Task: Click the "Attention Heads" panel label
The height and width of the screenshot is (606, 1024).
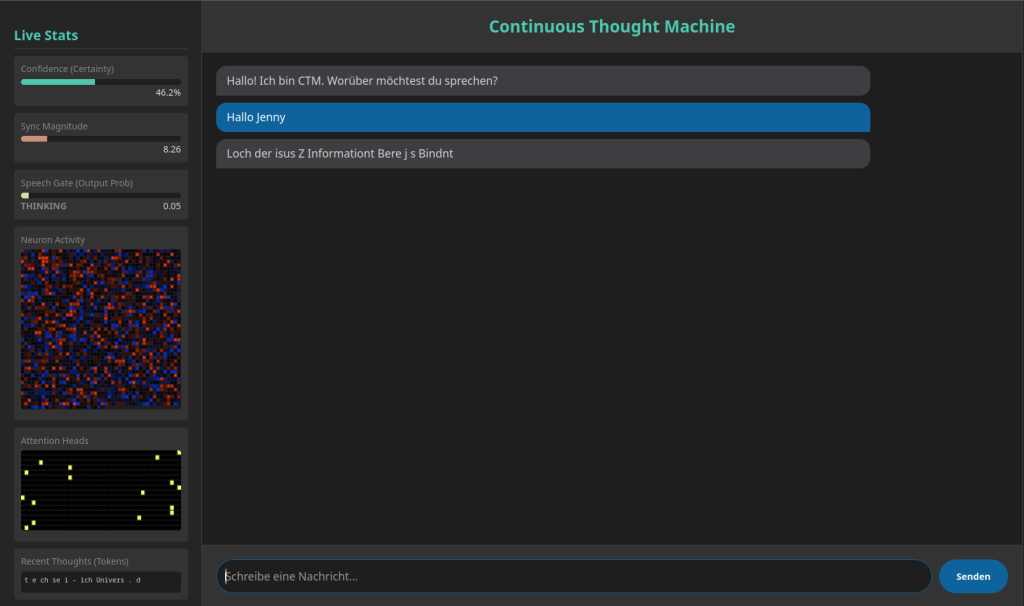Action: pos(55,441)
